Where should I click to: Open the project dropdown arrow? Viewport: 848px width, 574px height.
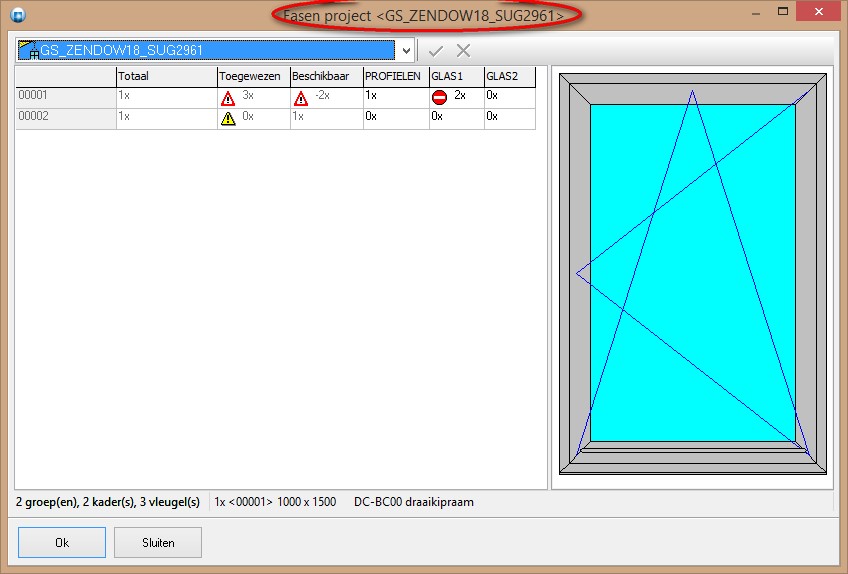pos(406,50)
